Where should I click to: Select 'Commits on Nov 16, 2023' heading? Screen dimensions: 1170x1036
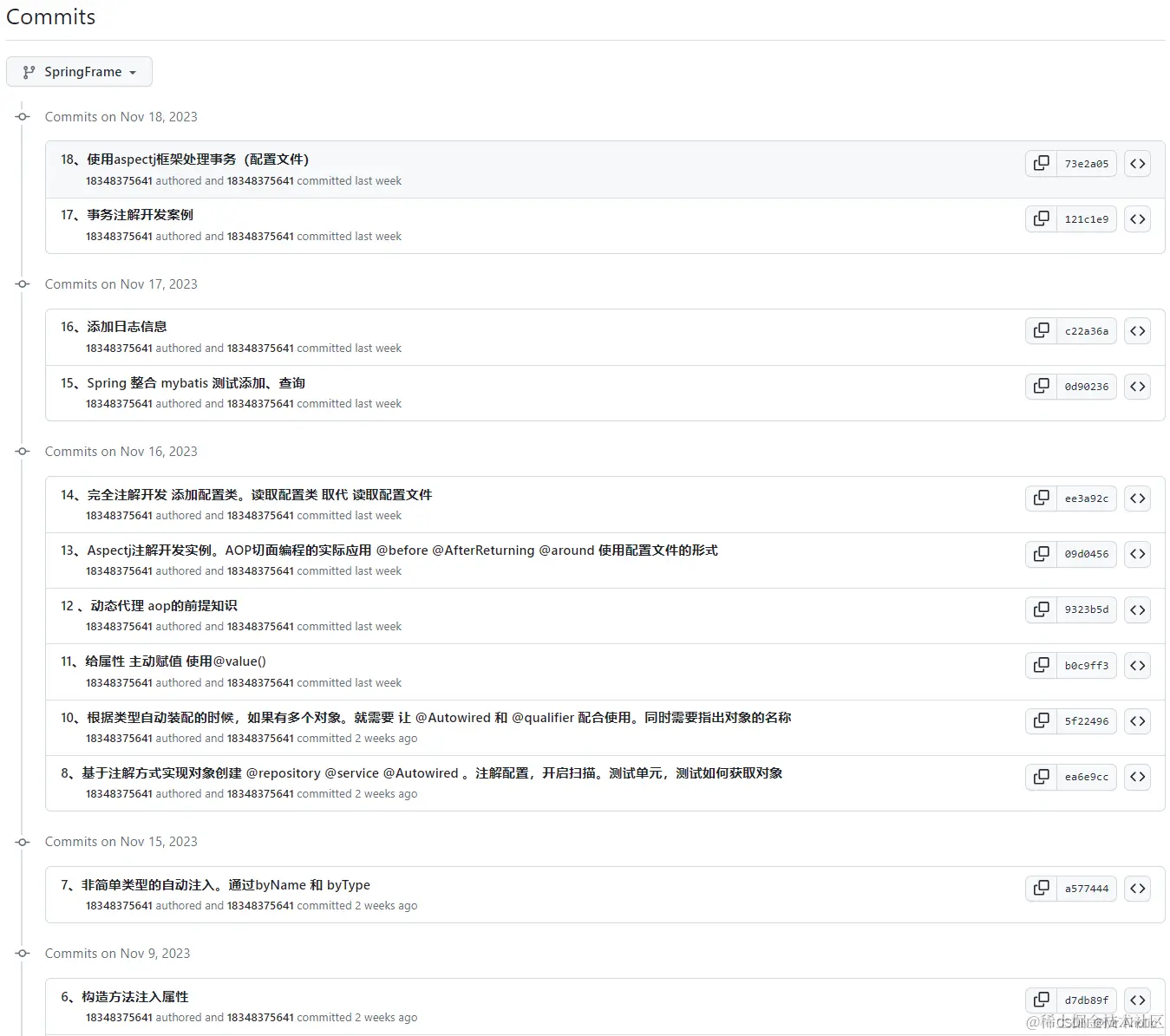coord(121,452)
